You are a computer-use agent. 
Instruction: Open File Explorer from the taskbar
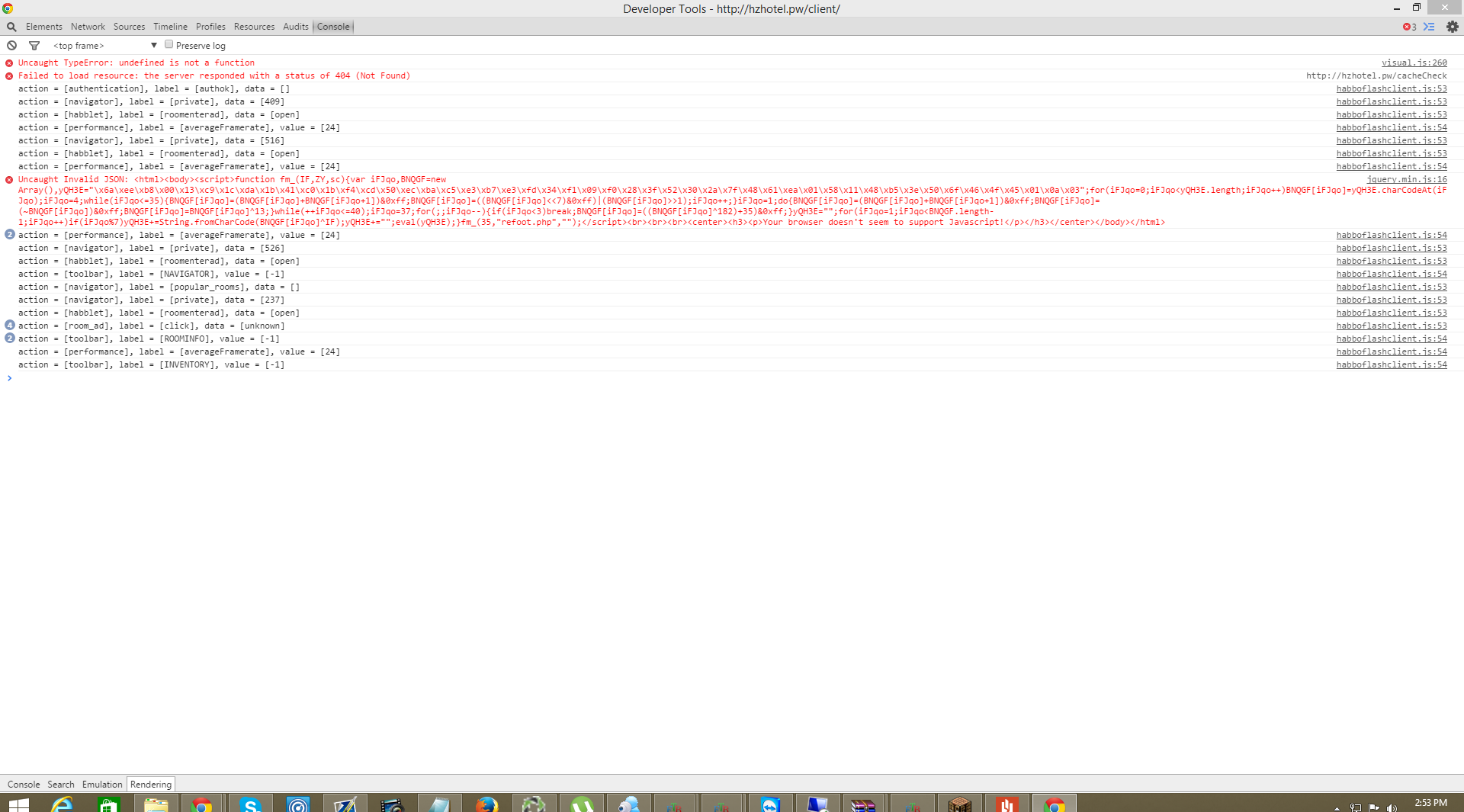(x=156, y=804)
